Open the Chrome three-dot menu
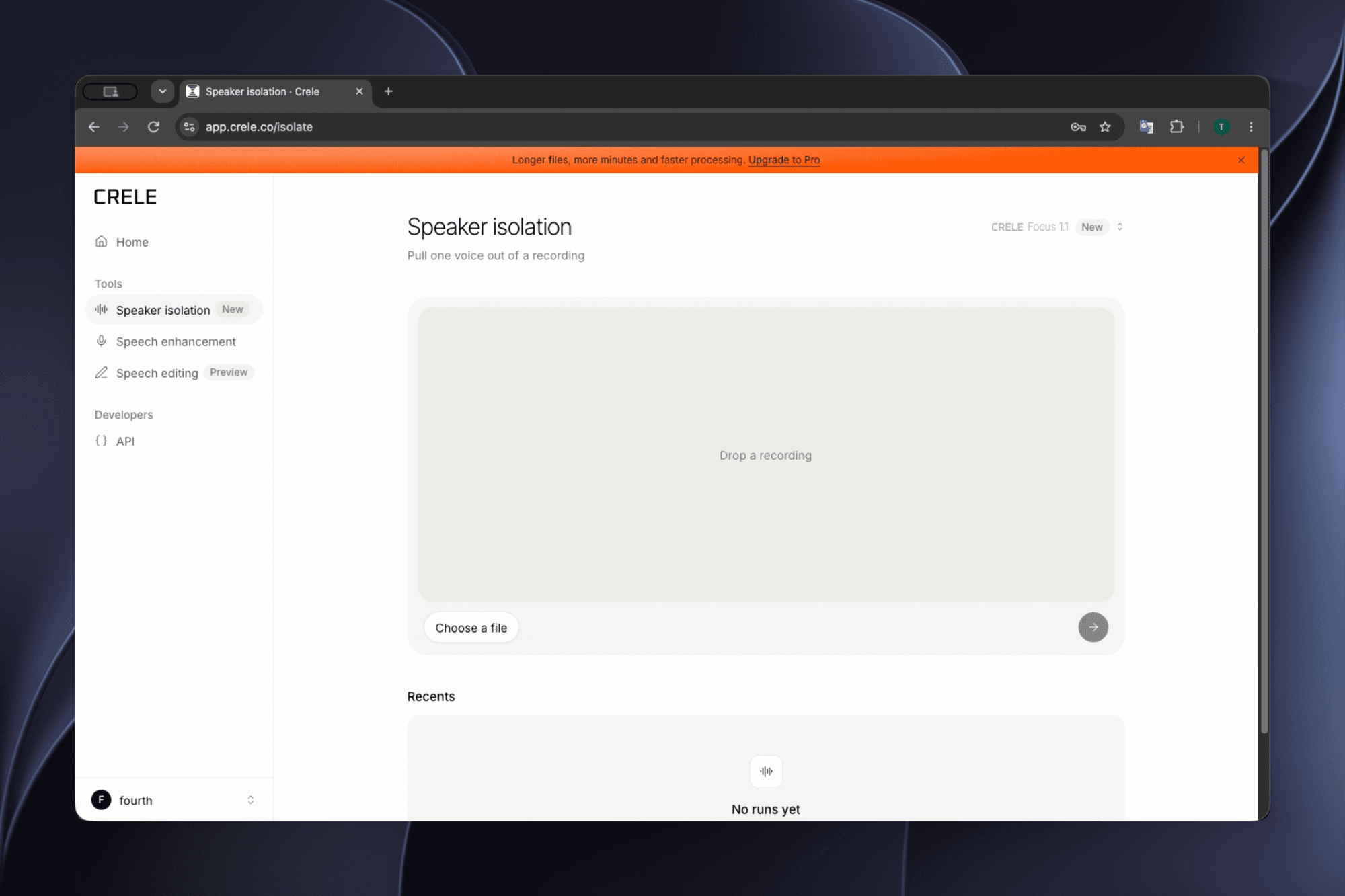This screenshot has width=1345, height=896. tap(1251, 127)
